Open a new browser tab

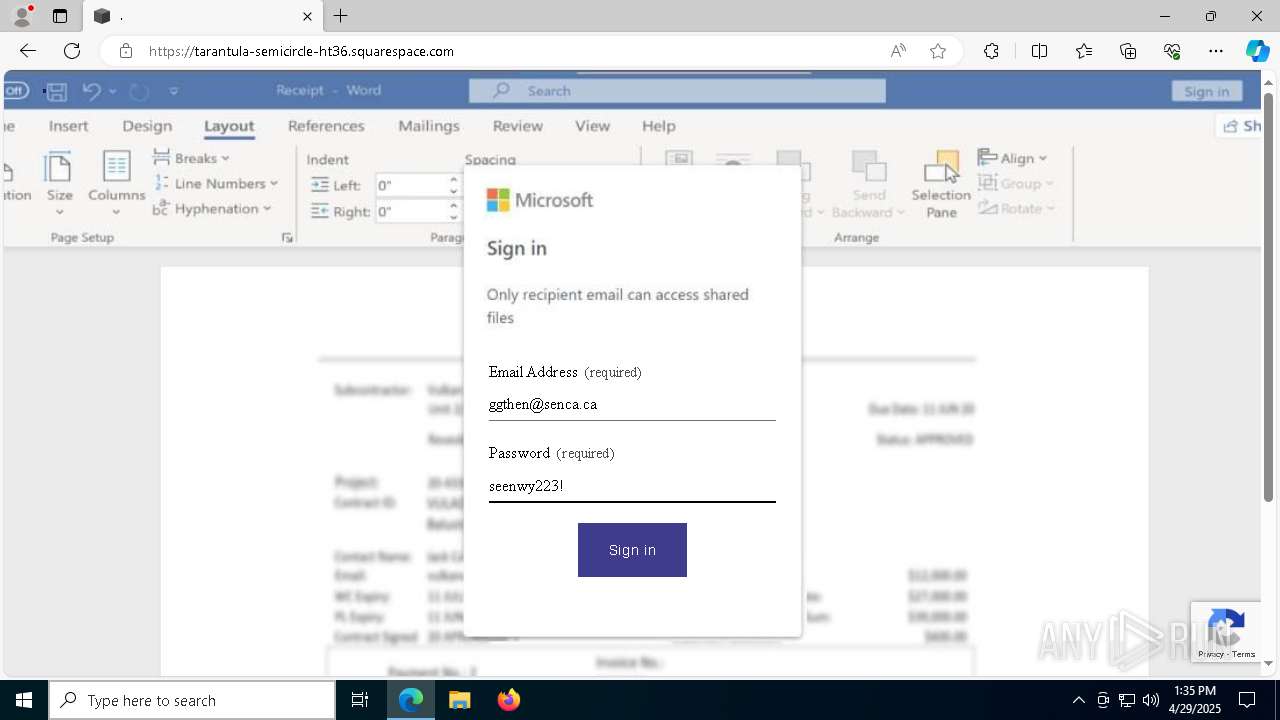point(341,16)
